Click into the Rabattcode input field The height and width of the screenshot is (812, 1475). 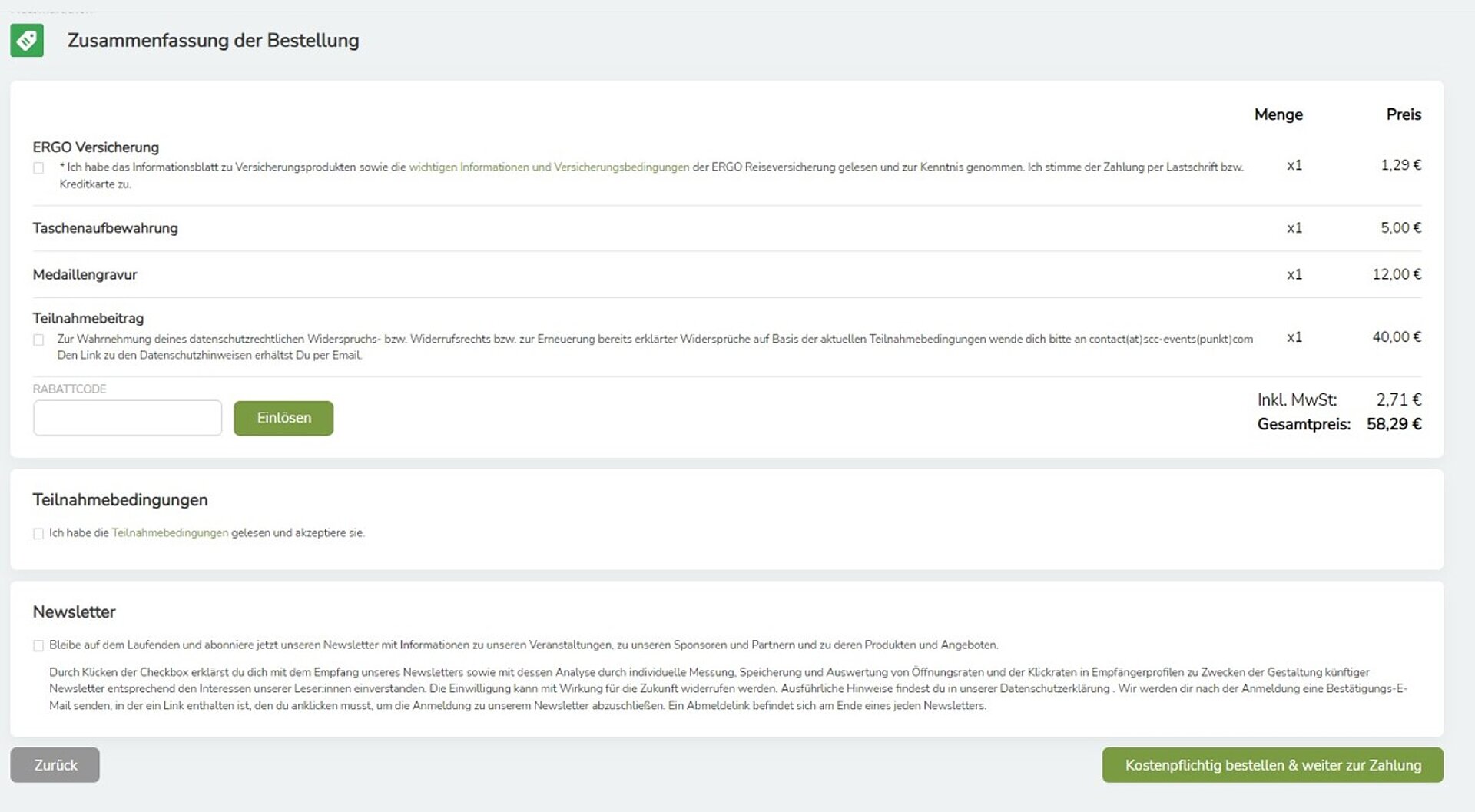click(x=128, y=418)
